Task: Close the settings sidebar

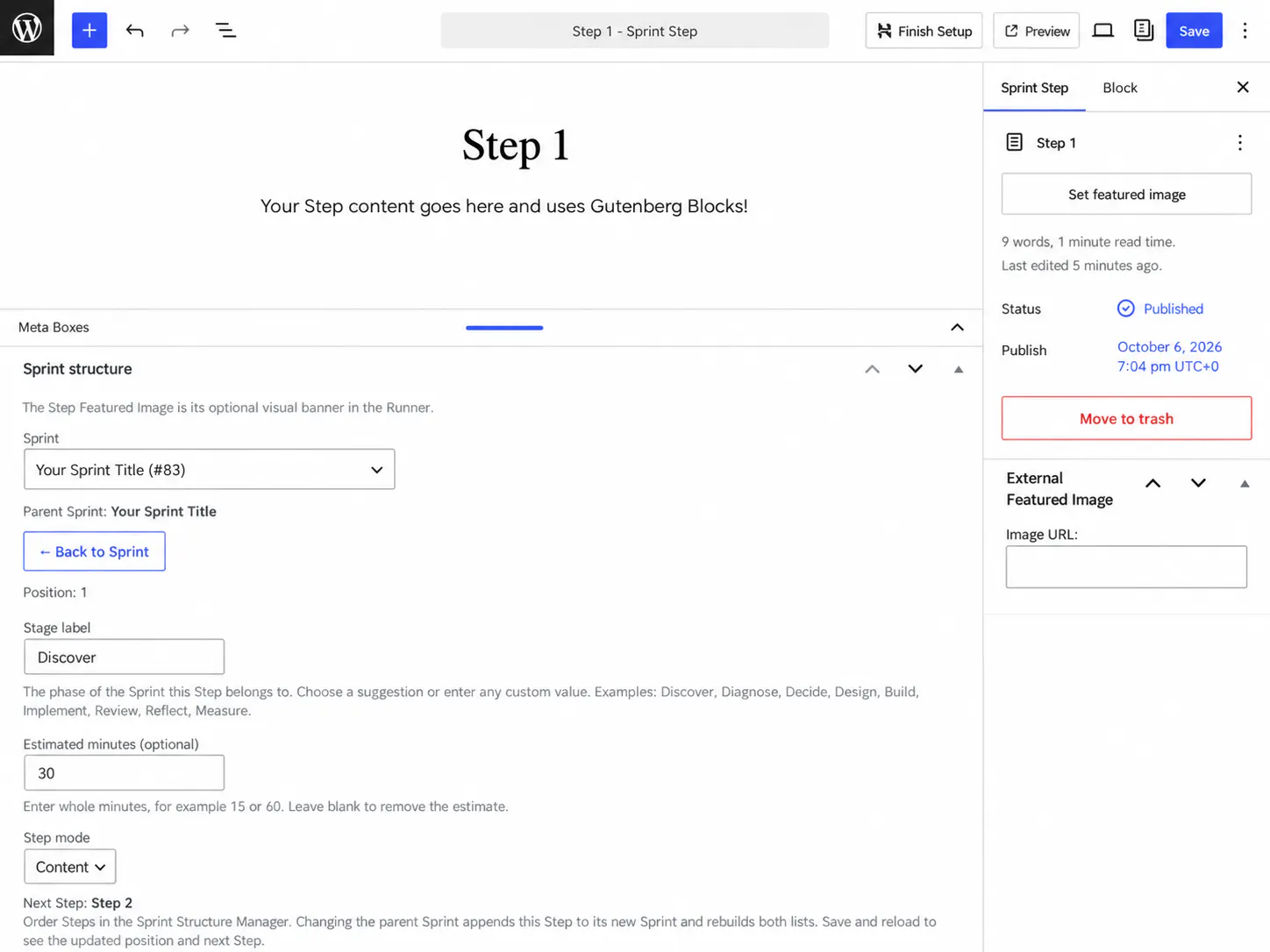Action: (x=1243, y=87)
